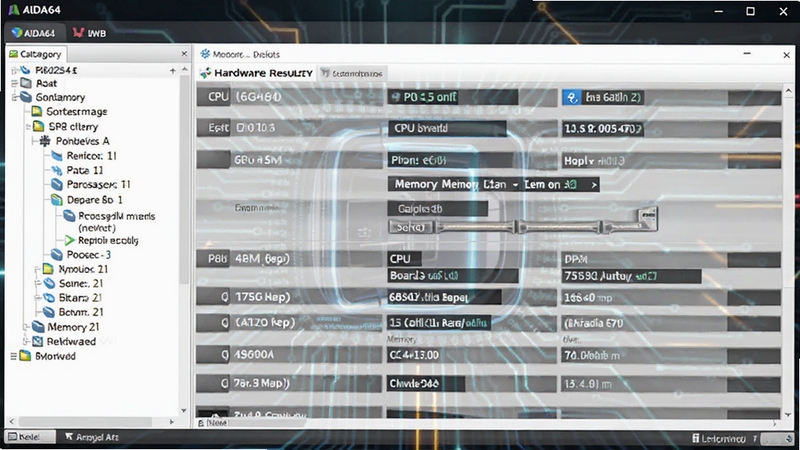The image size is (800, 450).
Task: Toggle the SP8 cllerry tree expander
Action: click(x=29, y=127)
